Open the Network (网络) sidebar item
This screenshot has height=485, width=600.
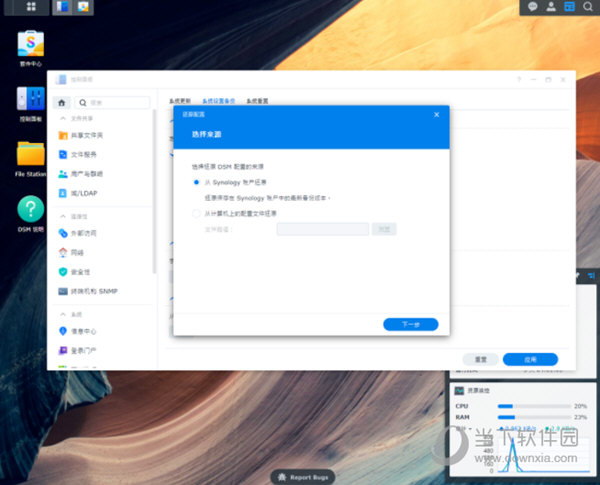(71, 252)
